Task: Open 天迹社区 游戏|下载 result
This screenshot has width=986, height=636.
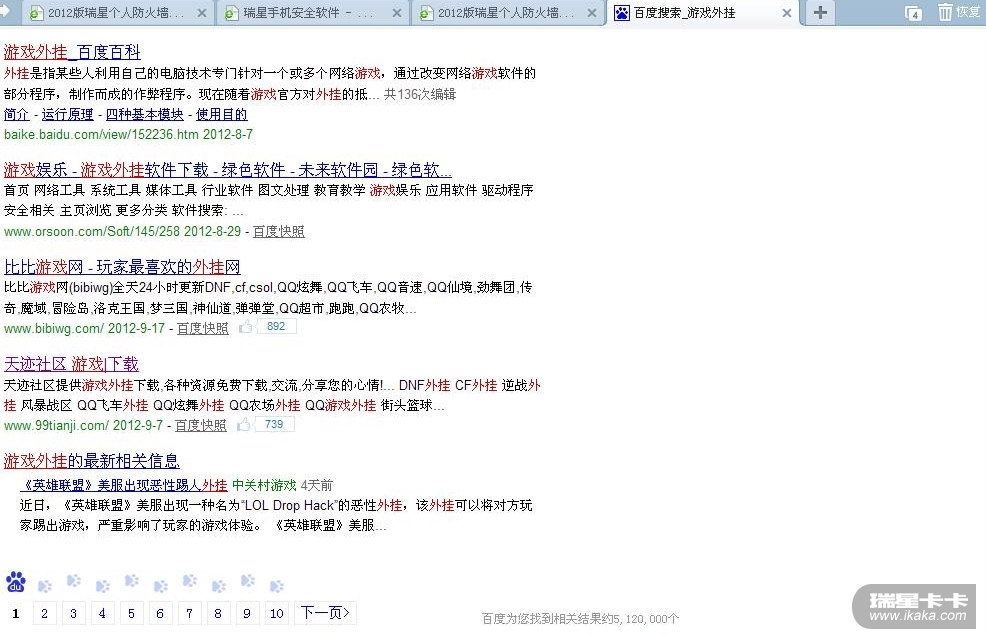Action: [x=71, y=364]
